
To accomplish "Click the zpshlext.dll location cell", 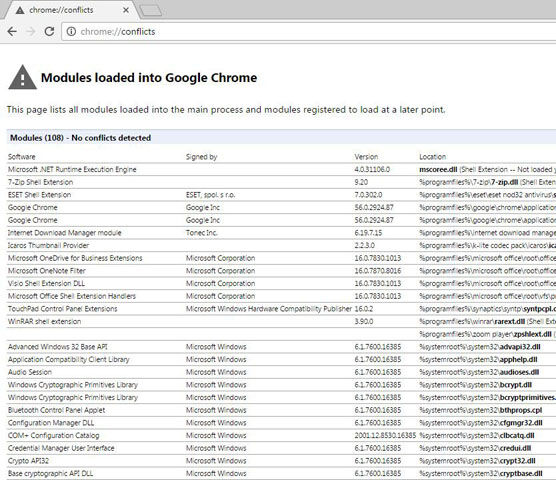I will coord(488,334).
